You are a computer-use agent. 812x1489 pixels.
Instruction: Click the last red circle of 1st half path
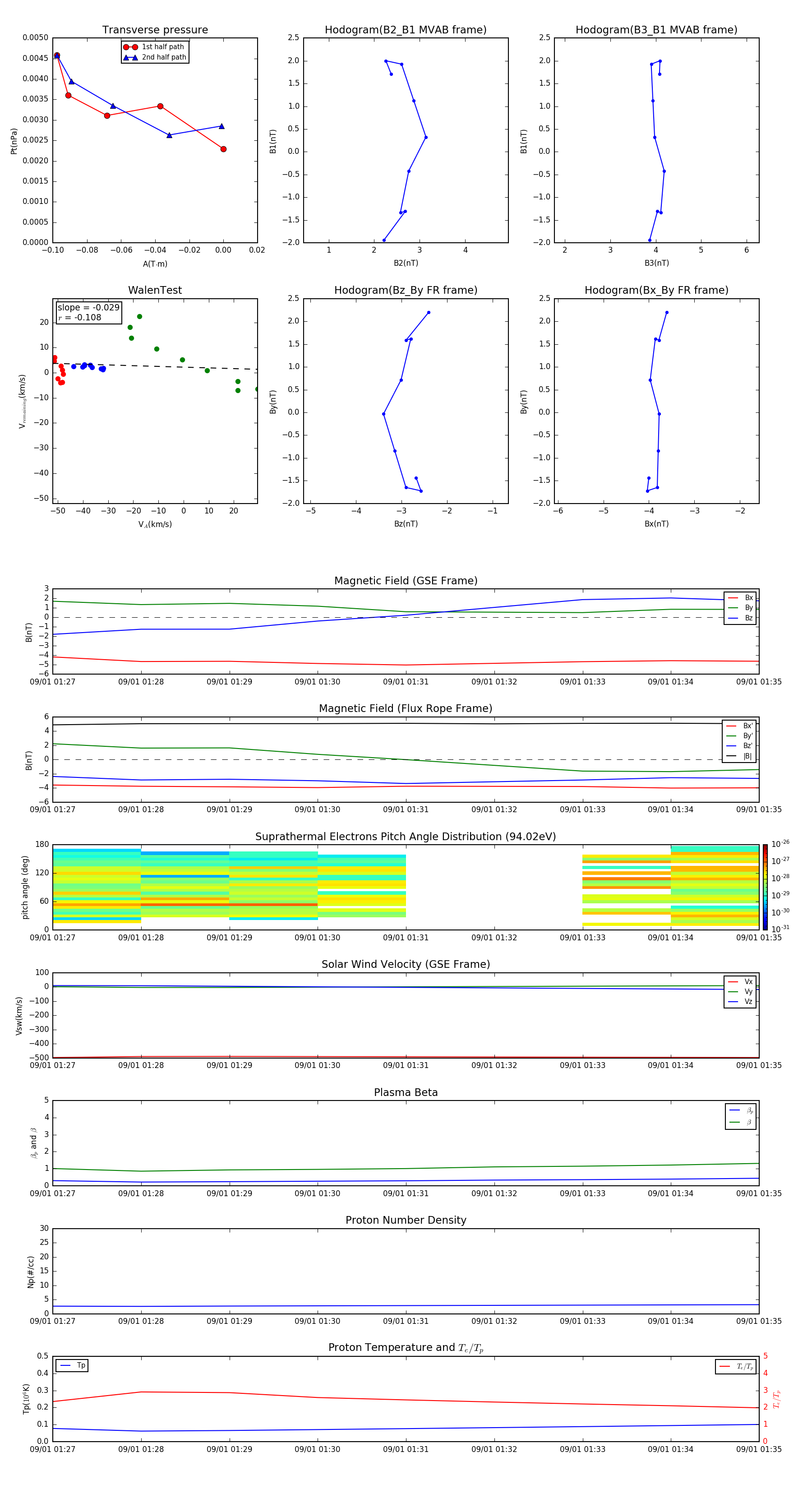coord(223,149)
